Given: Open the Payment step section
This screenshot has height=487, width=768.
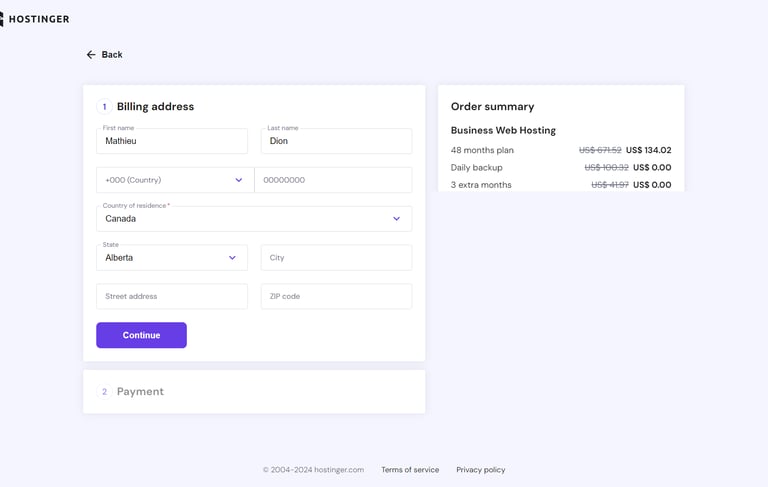Looking at the screenshot, I should pos(140,392).
